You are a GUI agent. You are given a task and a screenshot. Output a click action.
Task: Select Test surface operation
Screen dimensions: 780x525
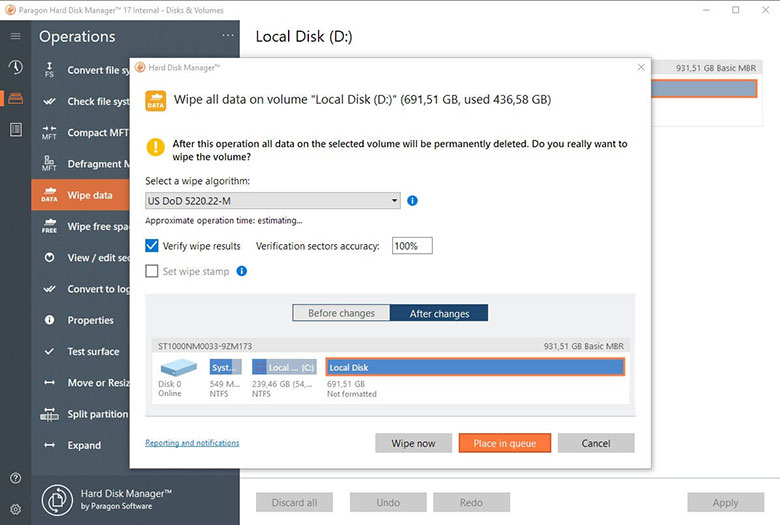pyautogui.click(x=81, y=351)
